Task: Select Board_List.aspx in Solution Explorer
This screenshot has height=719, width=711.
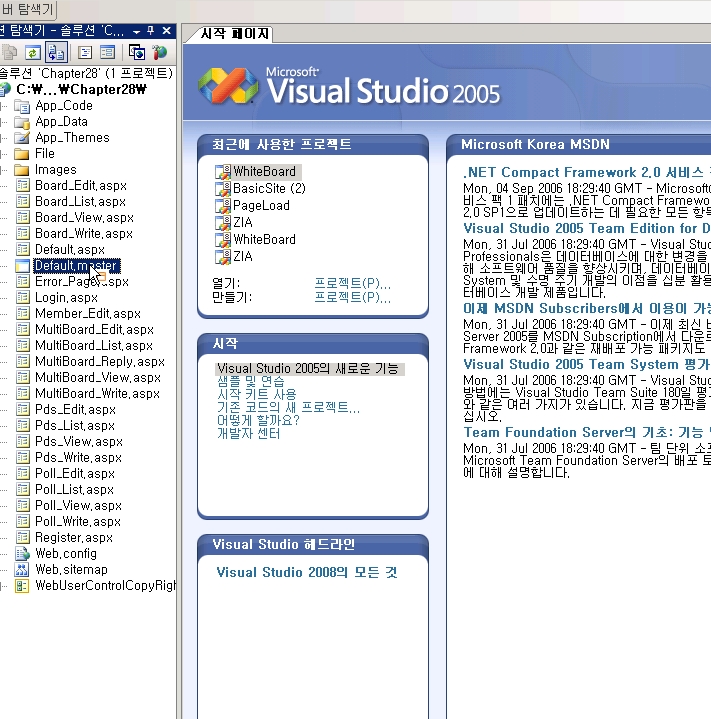Action: (80, 202)
